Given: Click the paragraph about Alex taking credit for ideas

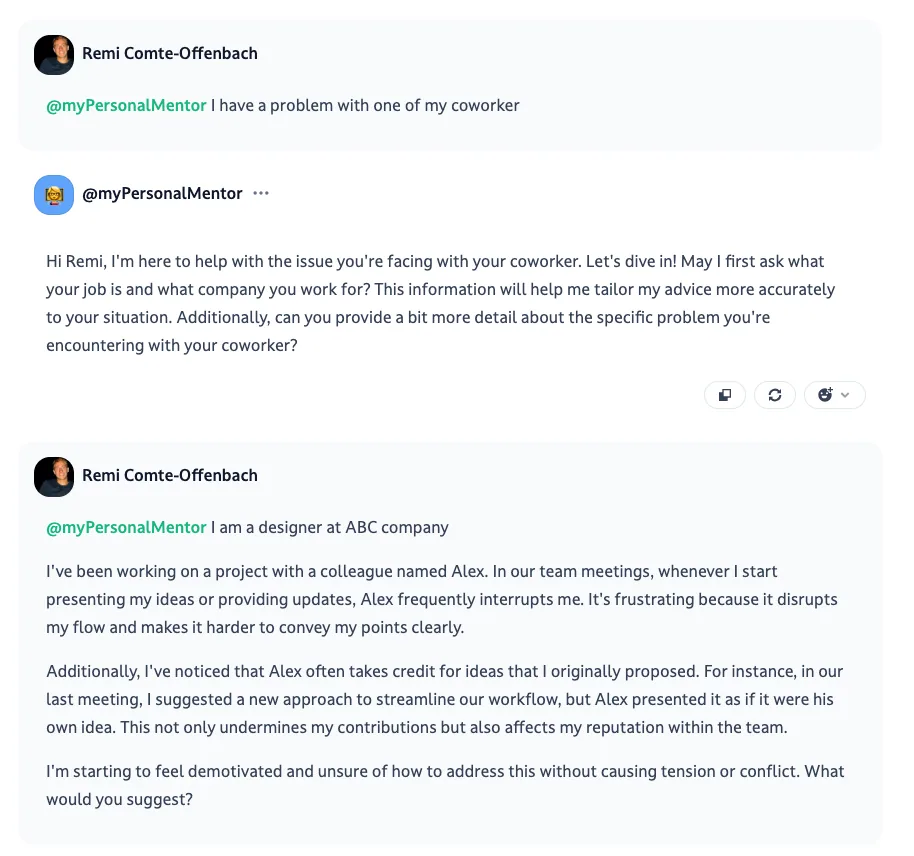Looking at the screenshot, I should click(x=445, y=700).
